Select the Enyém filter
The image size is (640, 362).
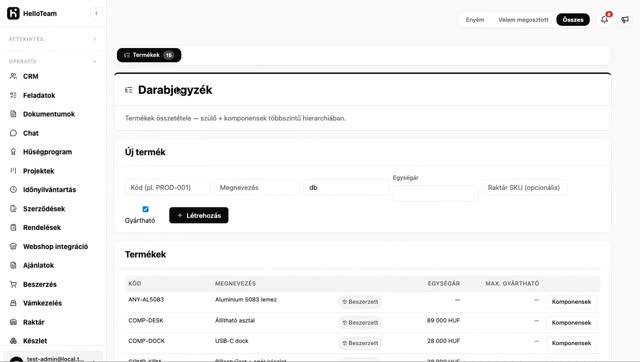pyautogui.click(x=475, y=20)
